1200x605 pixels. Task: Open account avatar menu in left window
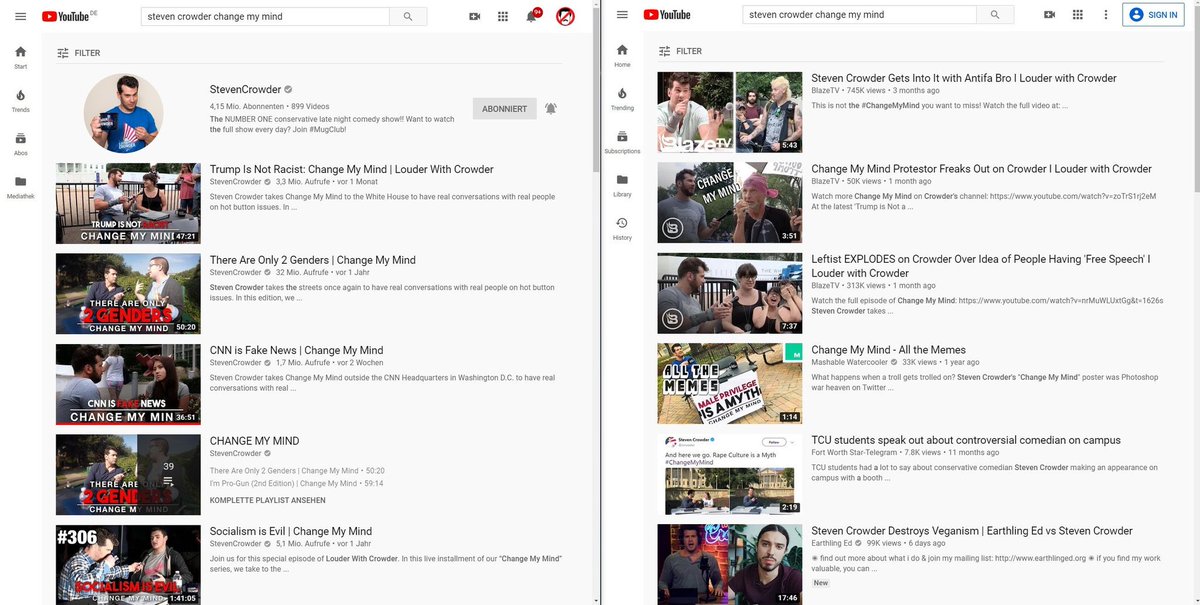coord(565,16)
